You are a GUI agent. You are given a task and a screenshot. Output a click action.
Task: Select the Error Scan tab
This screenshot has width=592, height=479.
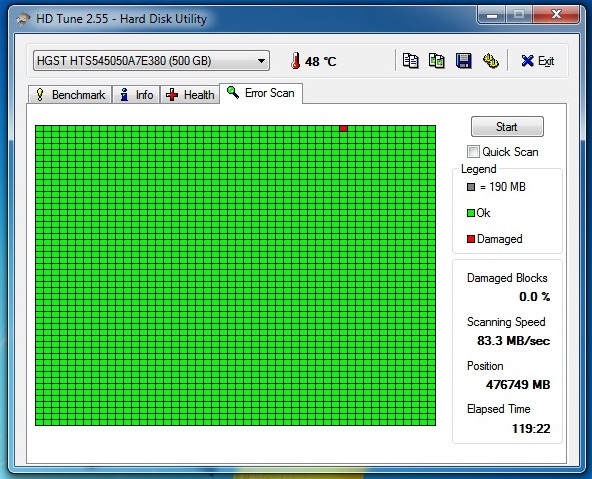tap(261, 93)
